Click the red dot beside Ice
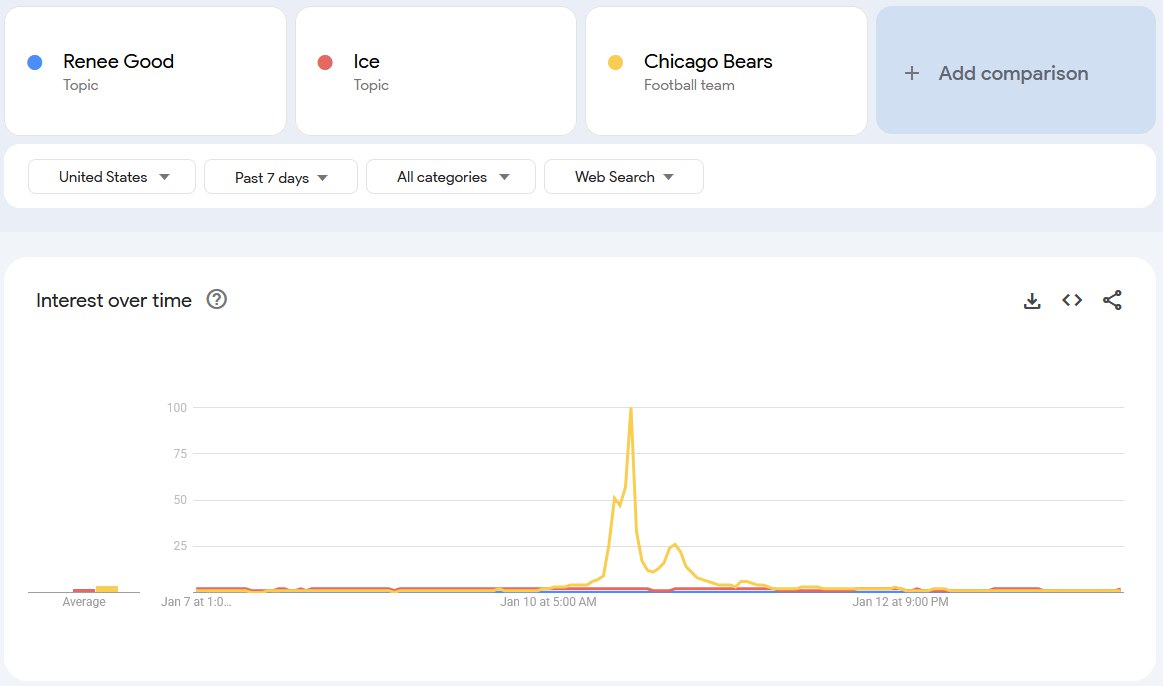Image resolution: width=1163 pixels, height=686 pixels. (325, 62)
